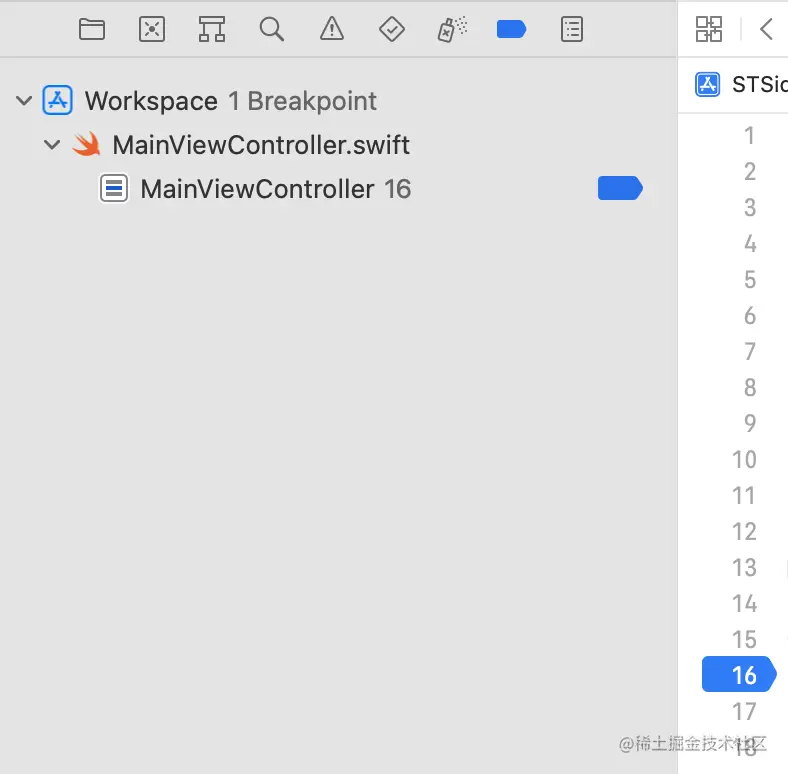Click line number 11 in gutter

tap(744, 496)
